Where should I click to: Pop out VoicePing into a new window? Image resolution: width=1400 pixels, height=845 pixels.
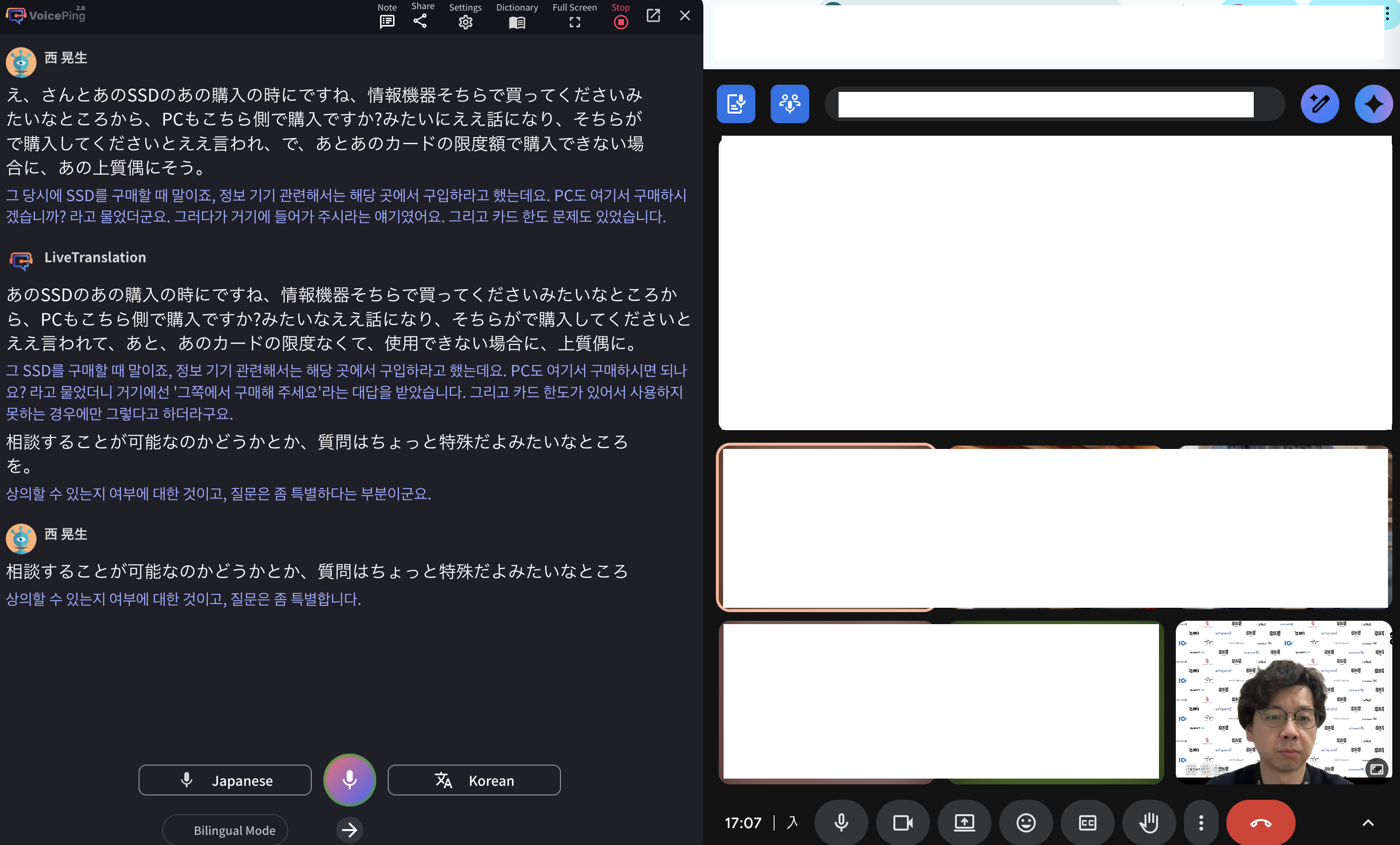click(x=653, y=16)
